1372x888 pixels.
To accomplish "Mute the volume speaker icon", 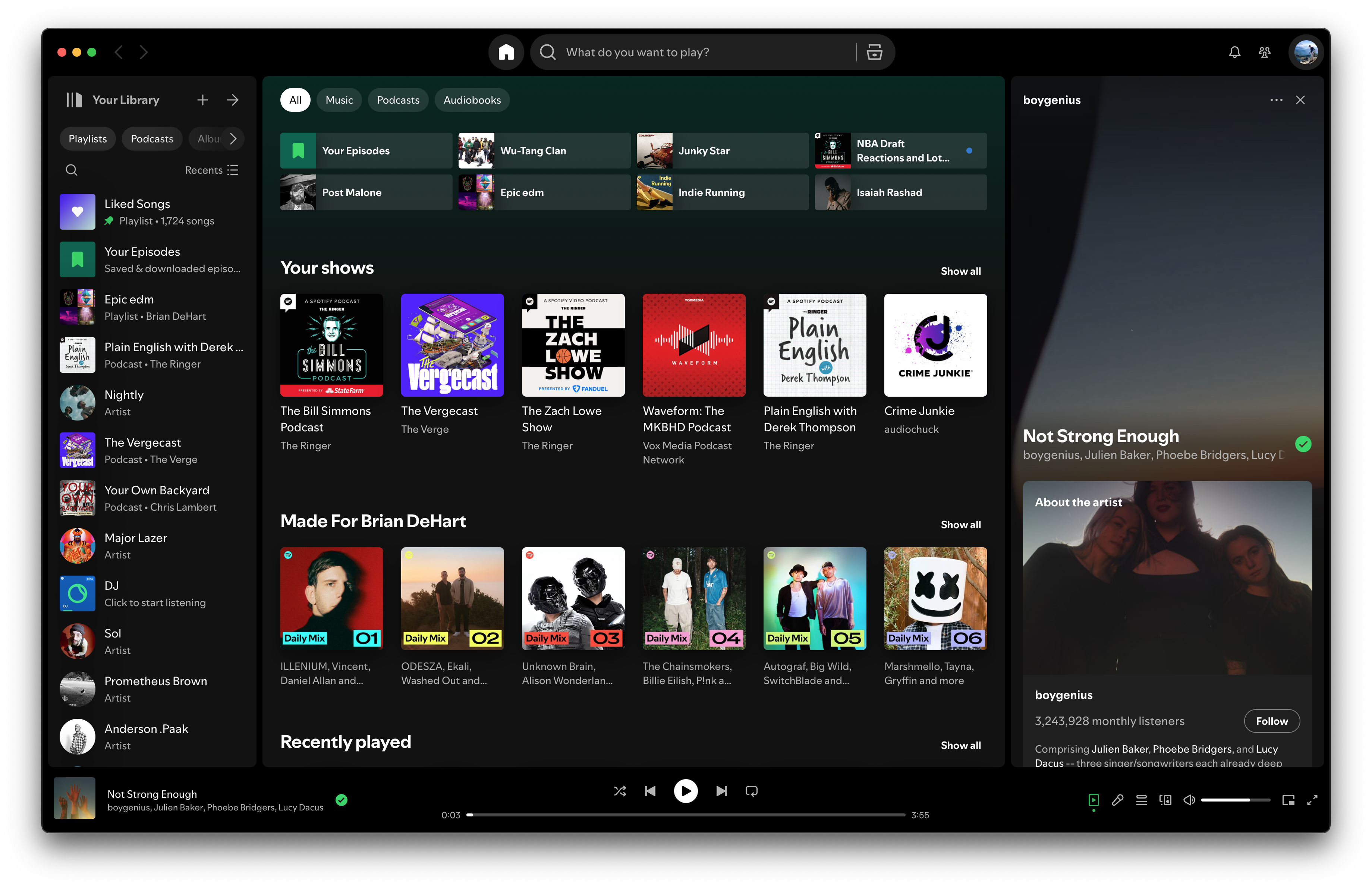I will pos(1189,800).
